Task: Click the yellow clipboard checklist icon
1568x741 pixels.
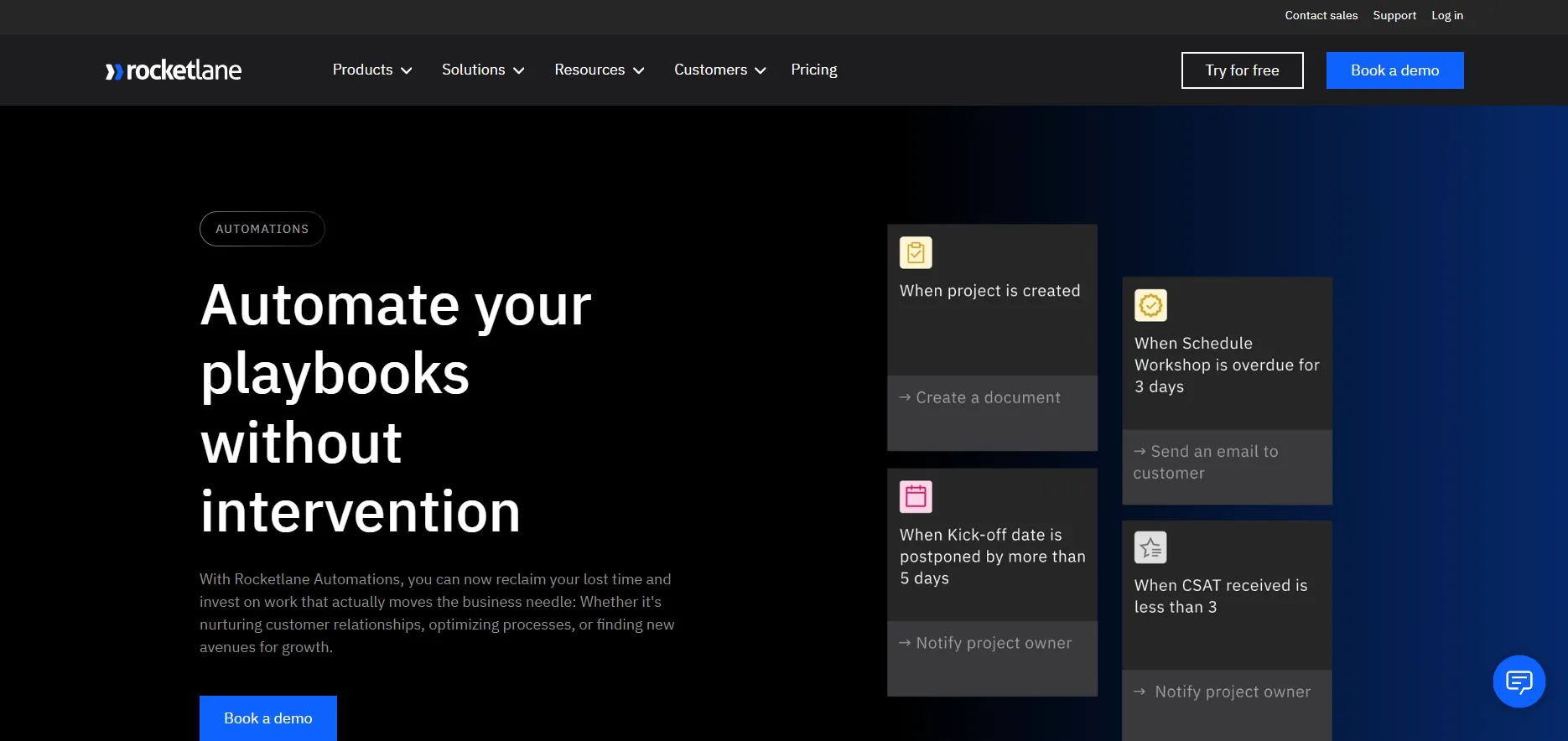Action: coord(916,253)
